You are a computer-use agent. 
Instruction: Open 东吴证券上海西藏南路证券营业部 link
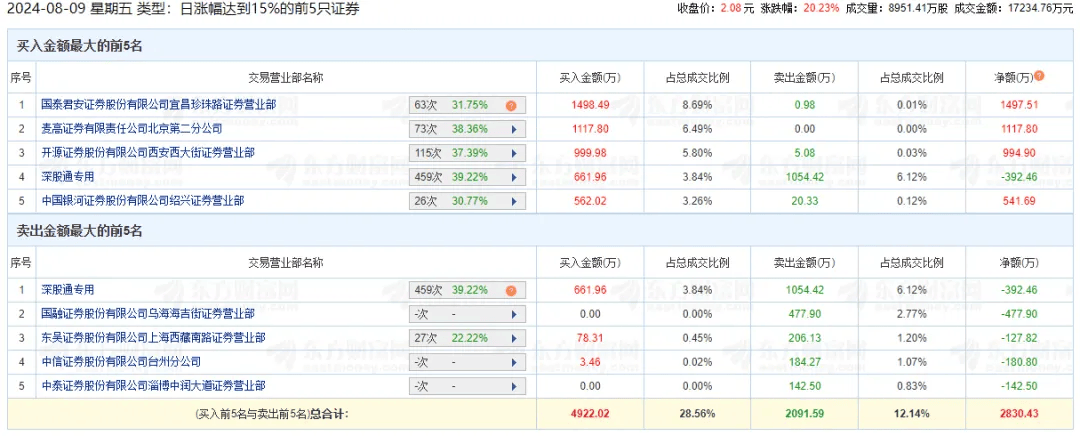153,338
